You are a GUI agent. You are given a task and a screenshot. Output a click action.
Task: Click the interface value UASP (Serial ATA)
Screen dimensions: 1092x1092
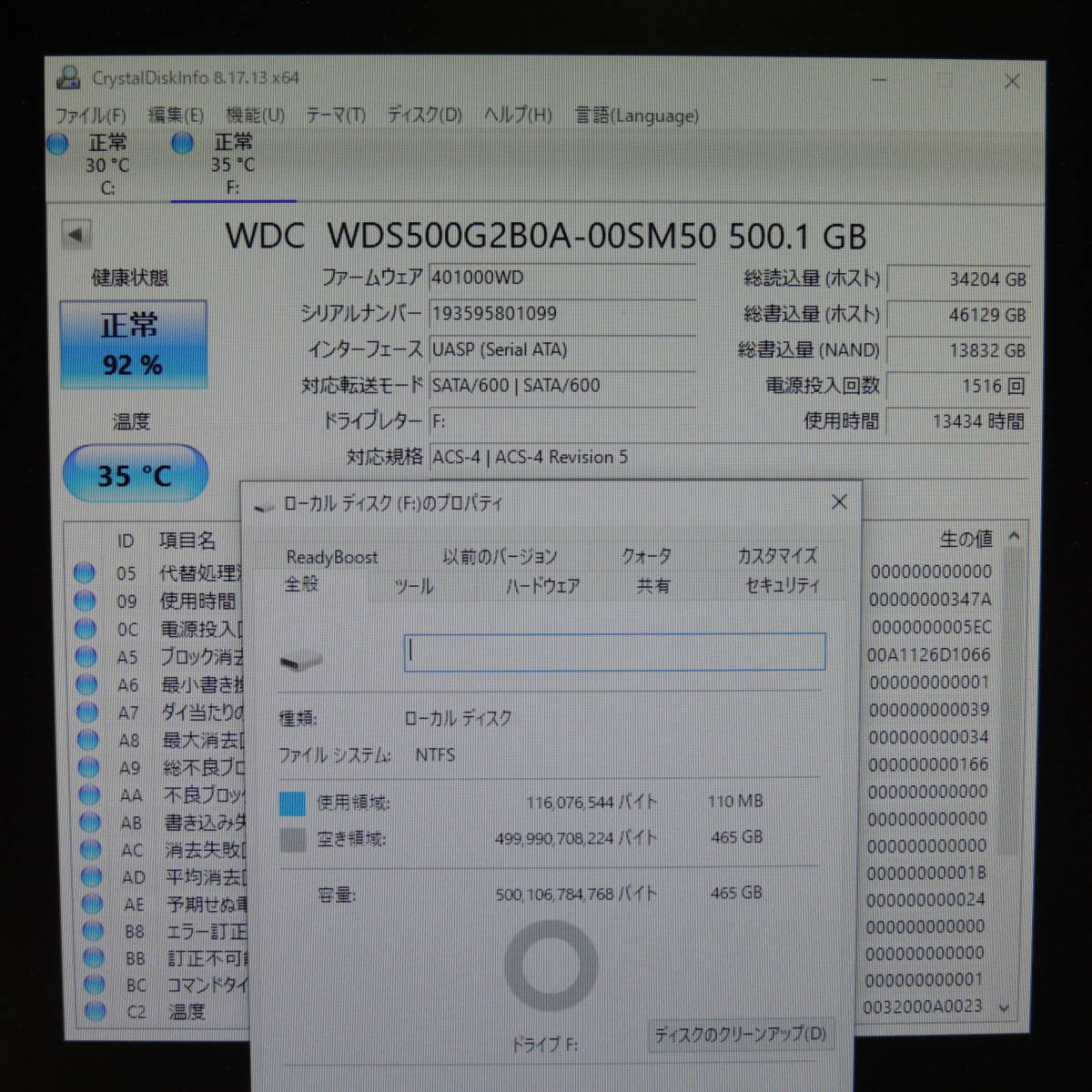(x=561, y=349)
